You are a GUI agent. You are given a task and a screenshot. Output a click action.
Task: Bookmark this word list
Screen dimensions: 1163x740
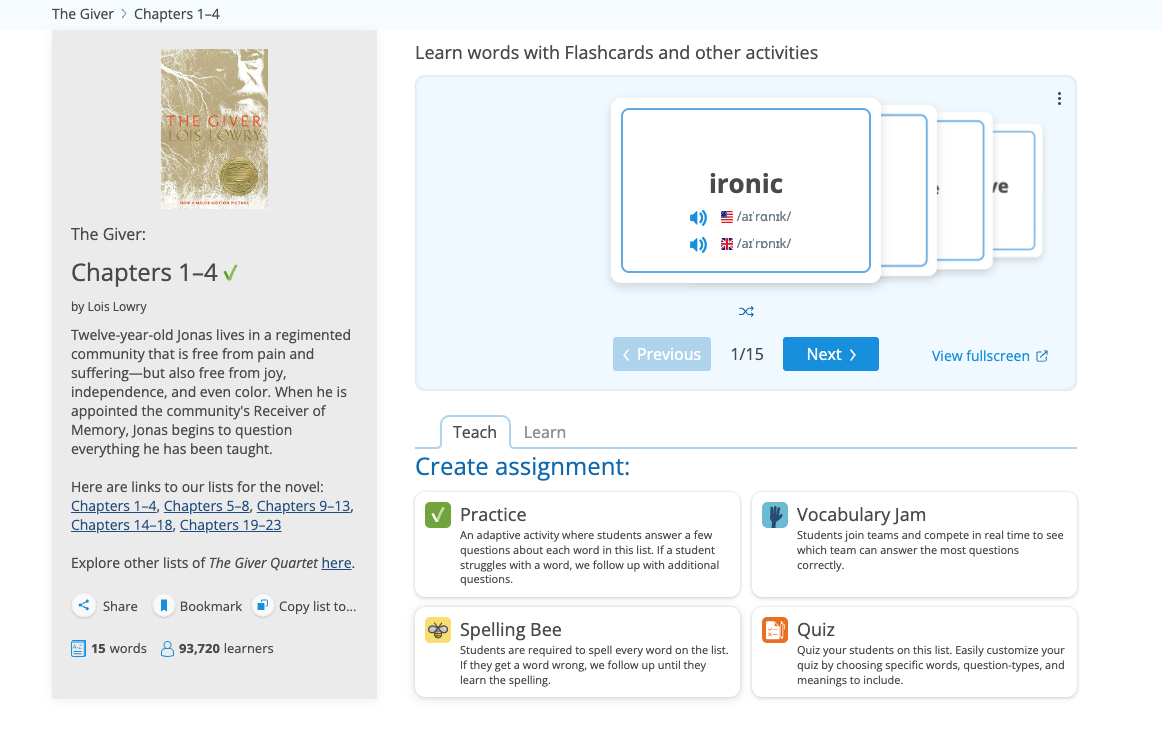[x=163, y=605]
